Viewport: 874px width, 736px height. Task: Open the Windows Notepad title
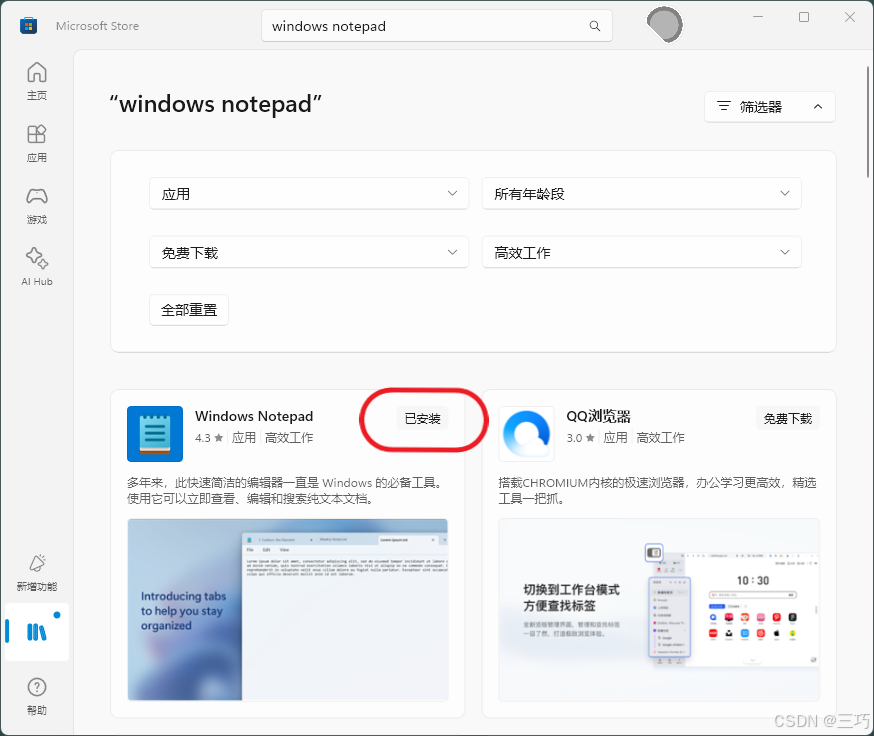click(254, 417)
